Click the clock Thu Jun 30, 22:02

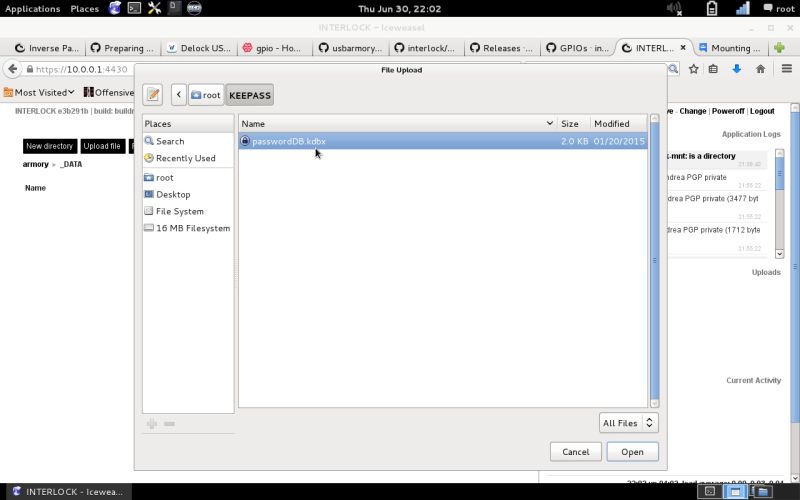click(399, 9)
